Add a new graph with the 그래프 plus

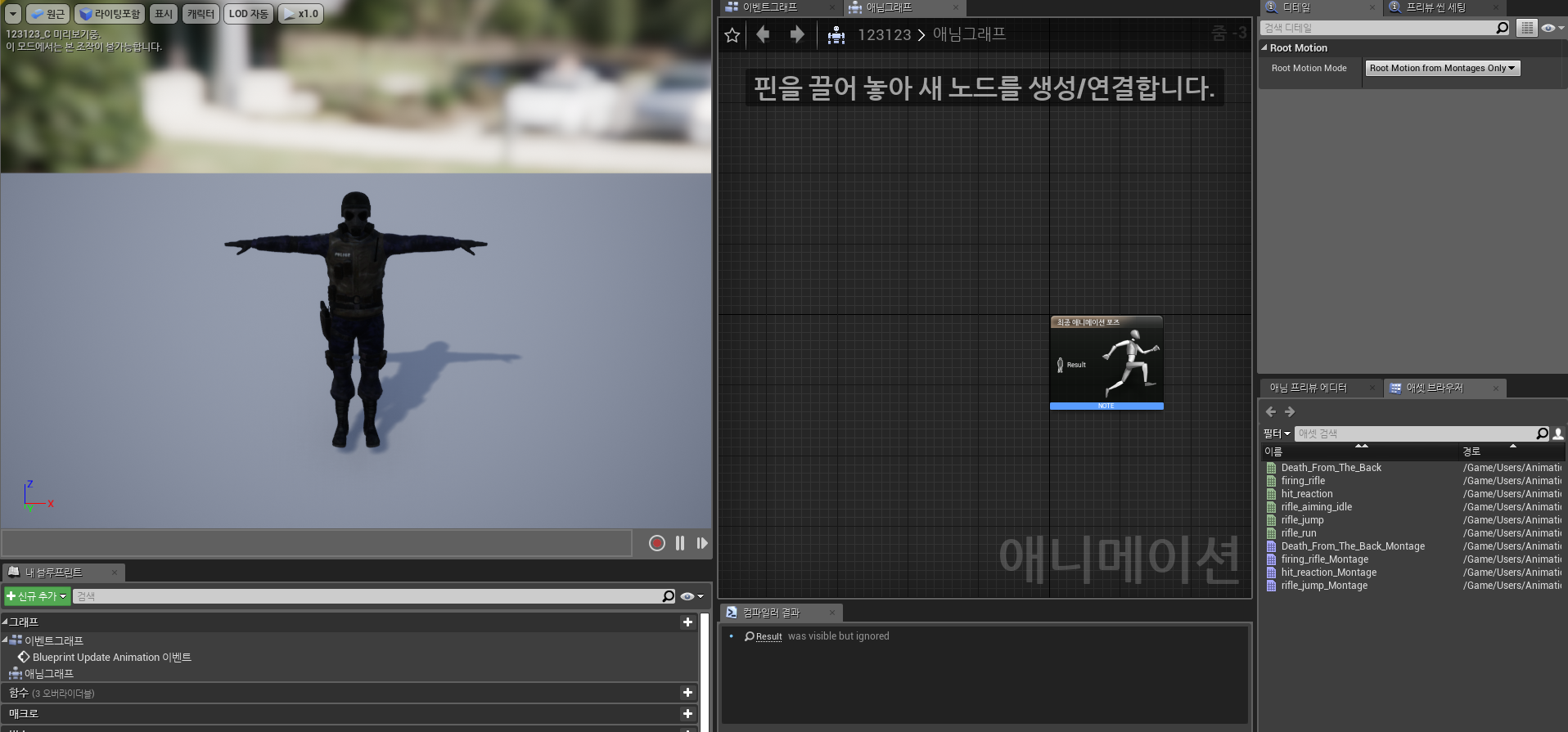tap(687, 622)
